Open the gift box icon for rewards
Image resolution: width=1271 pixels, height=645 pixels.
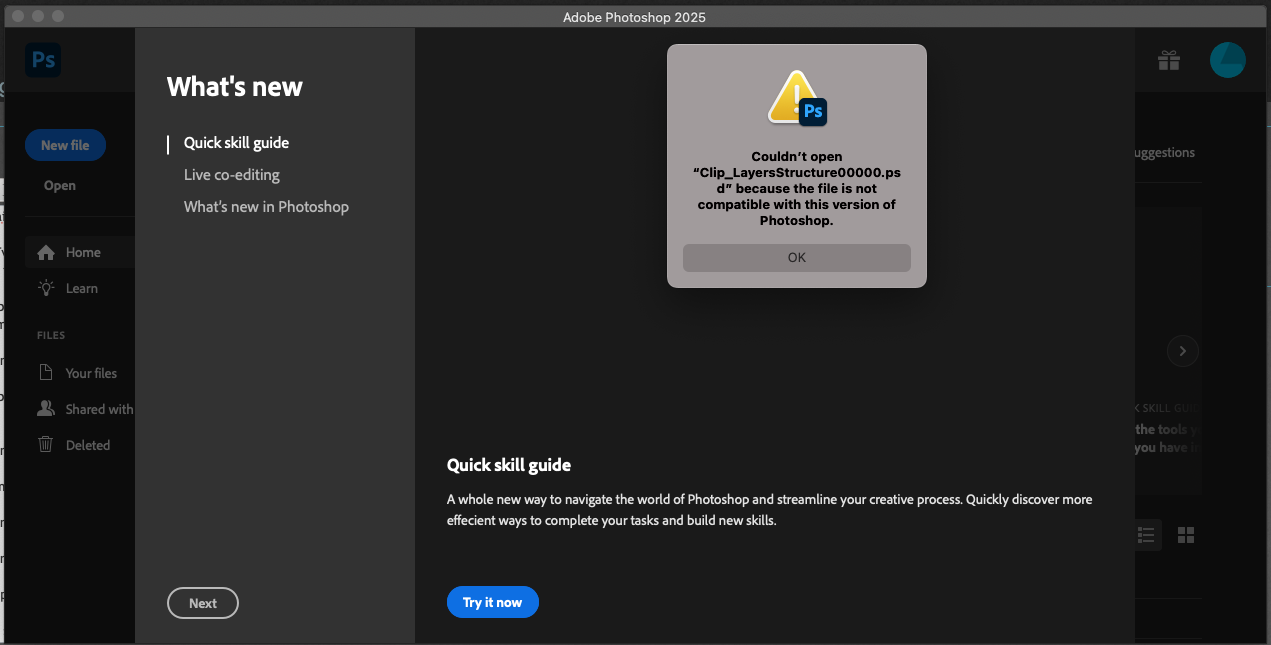click(x=1169, y=61)
